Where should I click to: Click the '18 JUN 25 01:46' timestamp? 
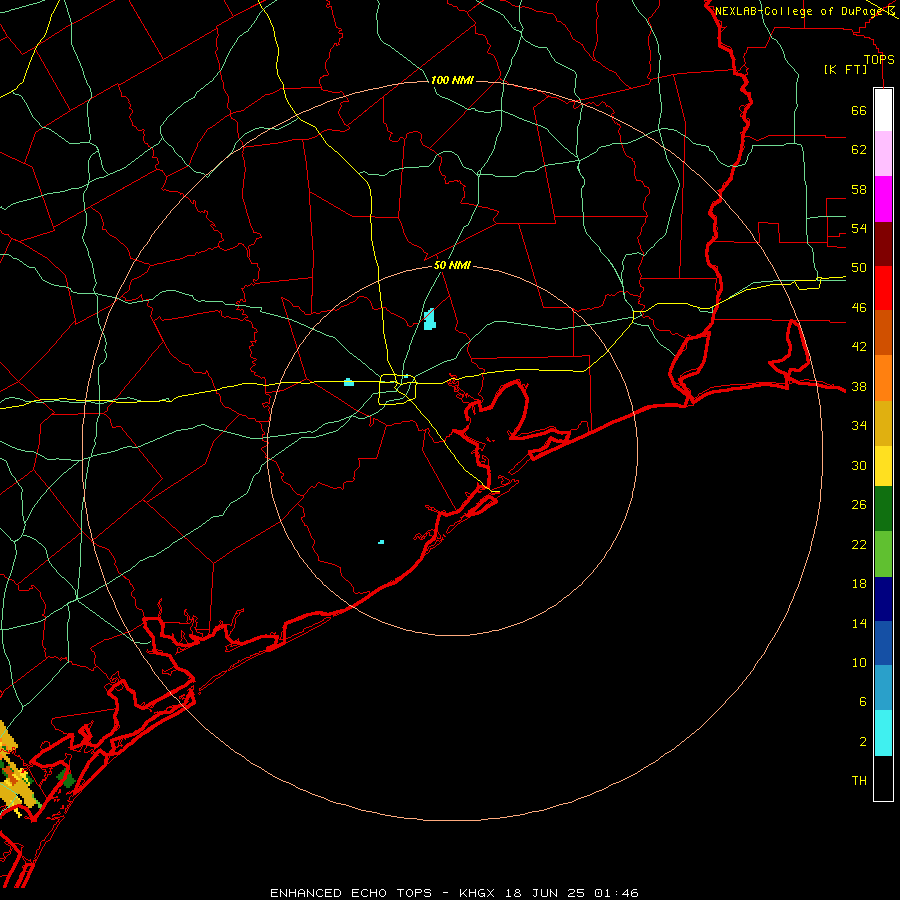(x=572, y=893)
